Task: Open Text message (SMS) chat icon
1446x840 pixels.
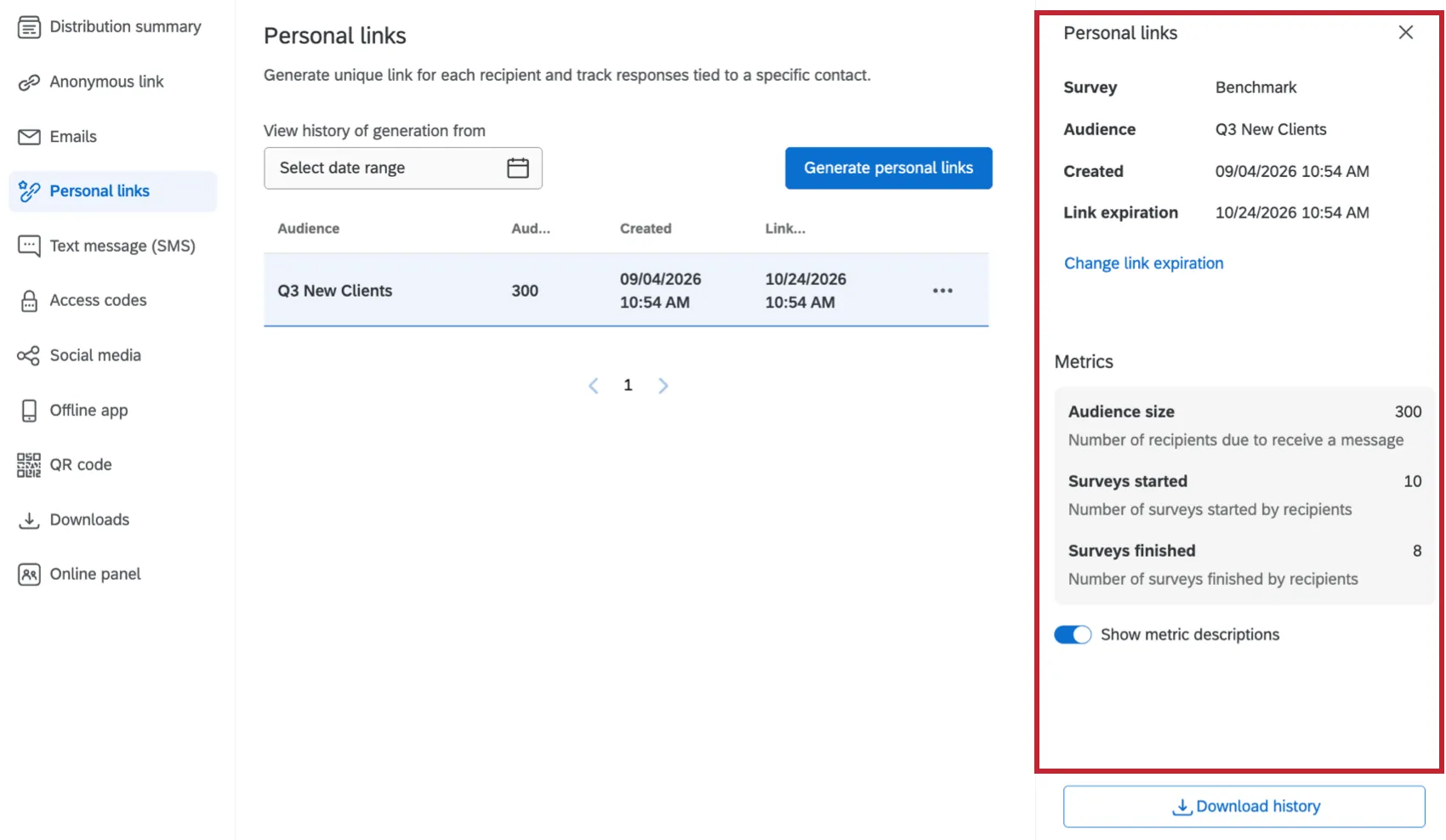Action: pos(29,246)
